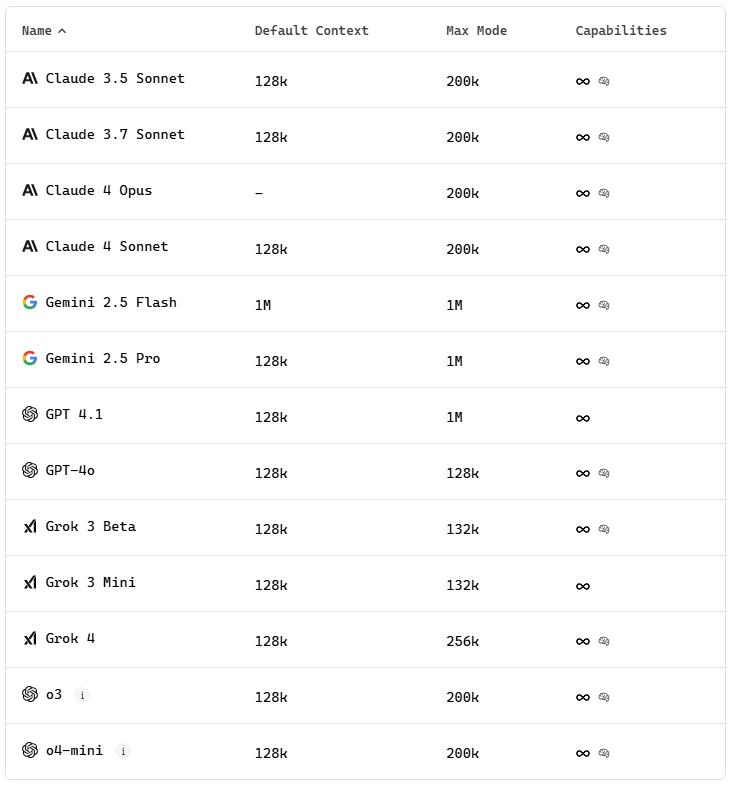Click the 1M Default Context of Gemini 2.5 Flash
The image size is (731, 790).
click(x=262, y=305)
